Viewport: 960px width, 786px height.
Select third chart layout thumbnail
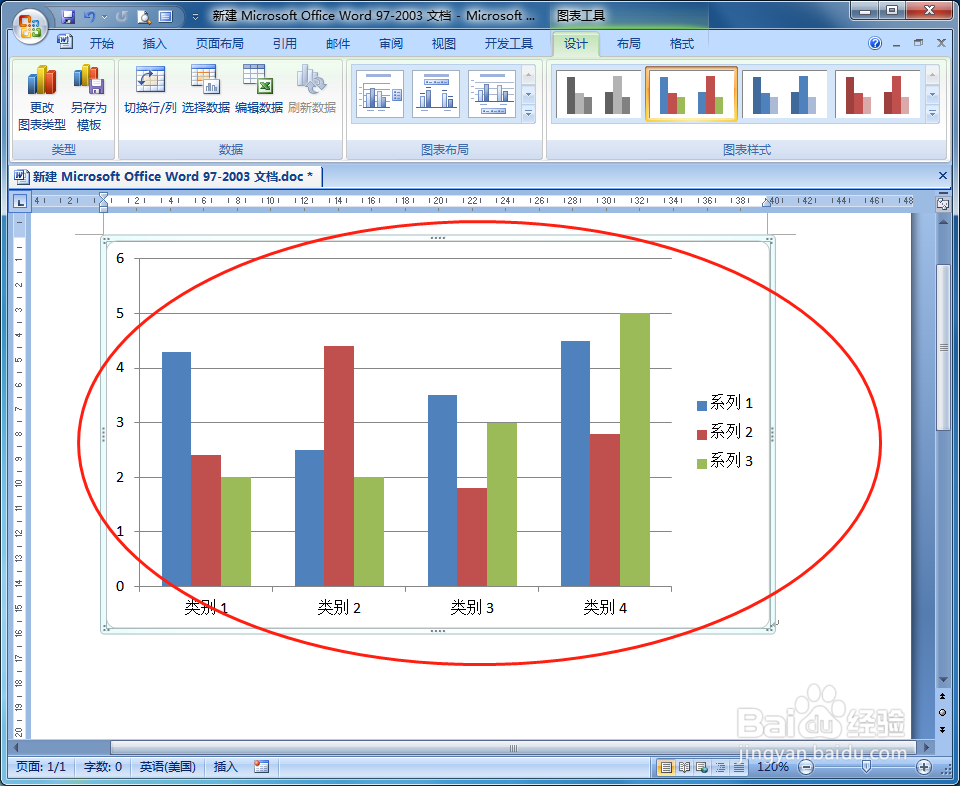tap(492, 94)
